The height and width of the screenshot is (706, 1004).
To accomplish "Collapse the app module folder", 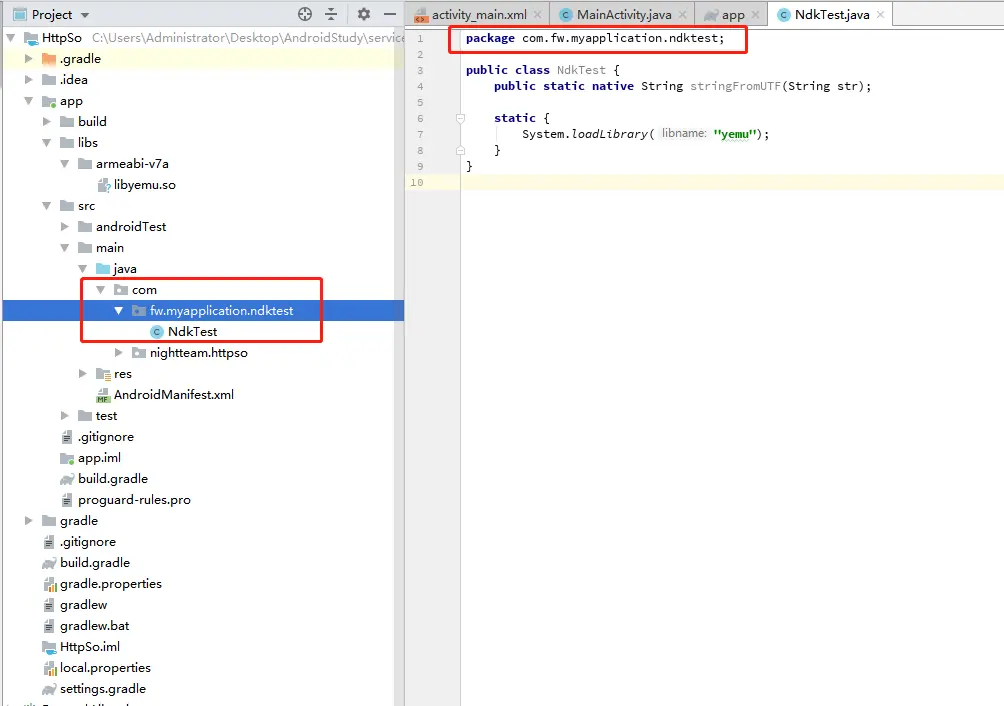I will coord(28,101).
